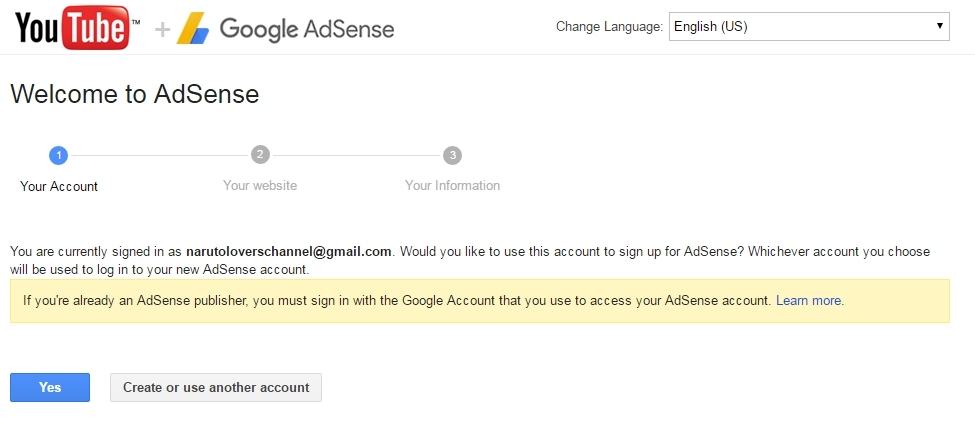Screen dimensions: 975x434
Task: Click the Google AdSense logo icon
Action: click(192, 29)
